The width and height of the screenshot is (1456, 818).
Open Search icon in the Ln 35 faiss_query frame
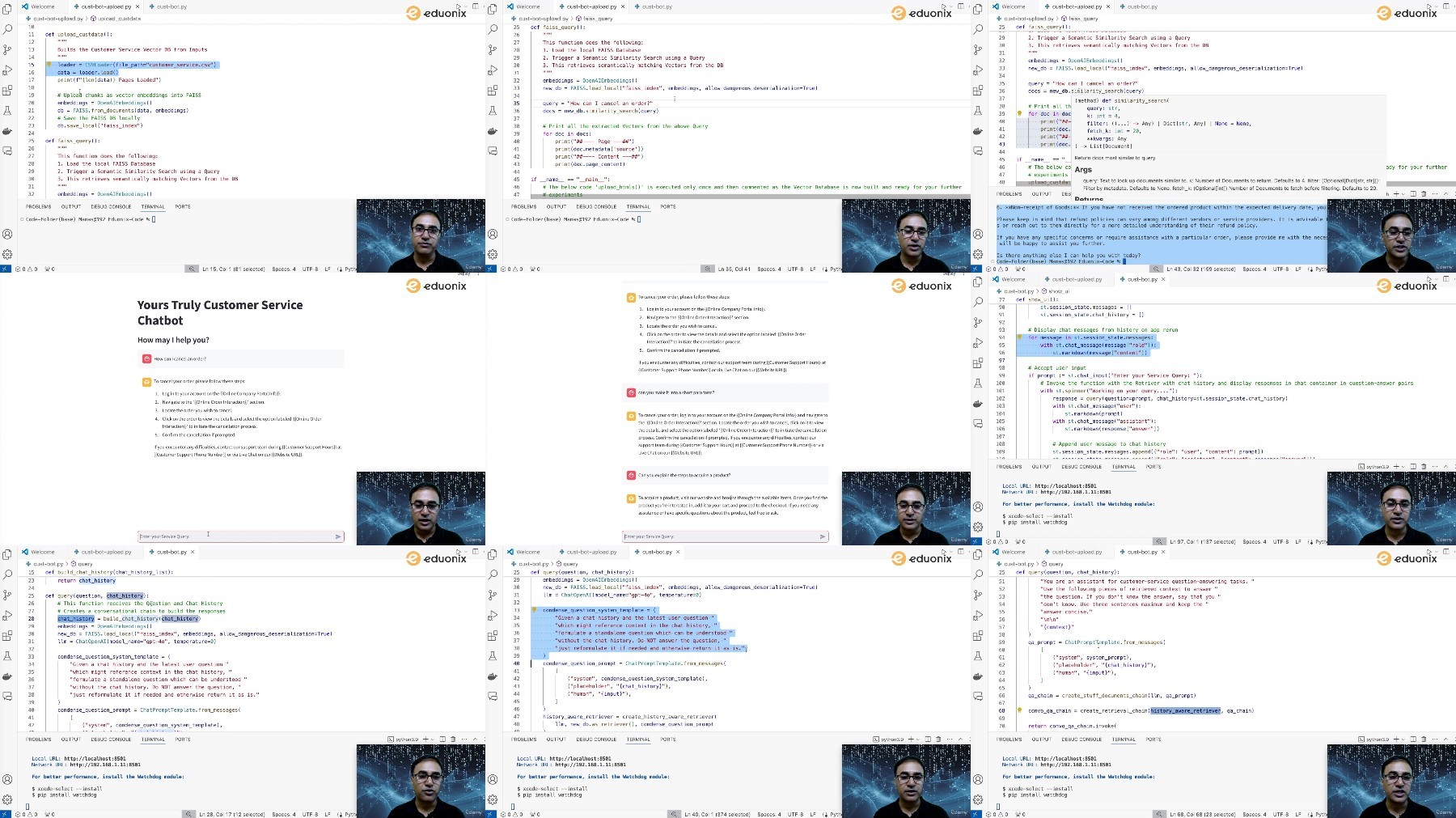pos(493,29)
